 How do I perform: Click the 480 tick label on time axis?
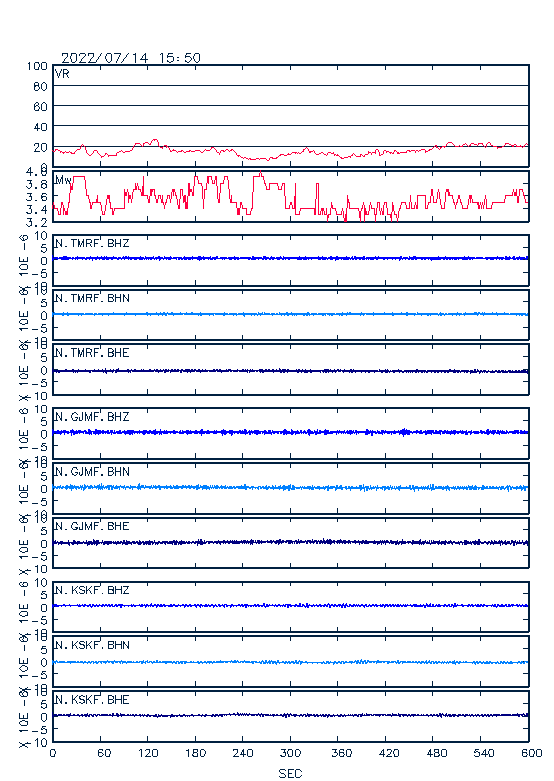tap(437, 753)
